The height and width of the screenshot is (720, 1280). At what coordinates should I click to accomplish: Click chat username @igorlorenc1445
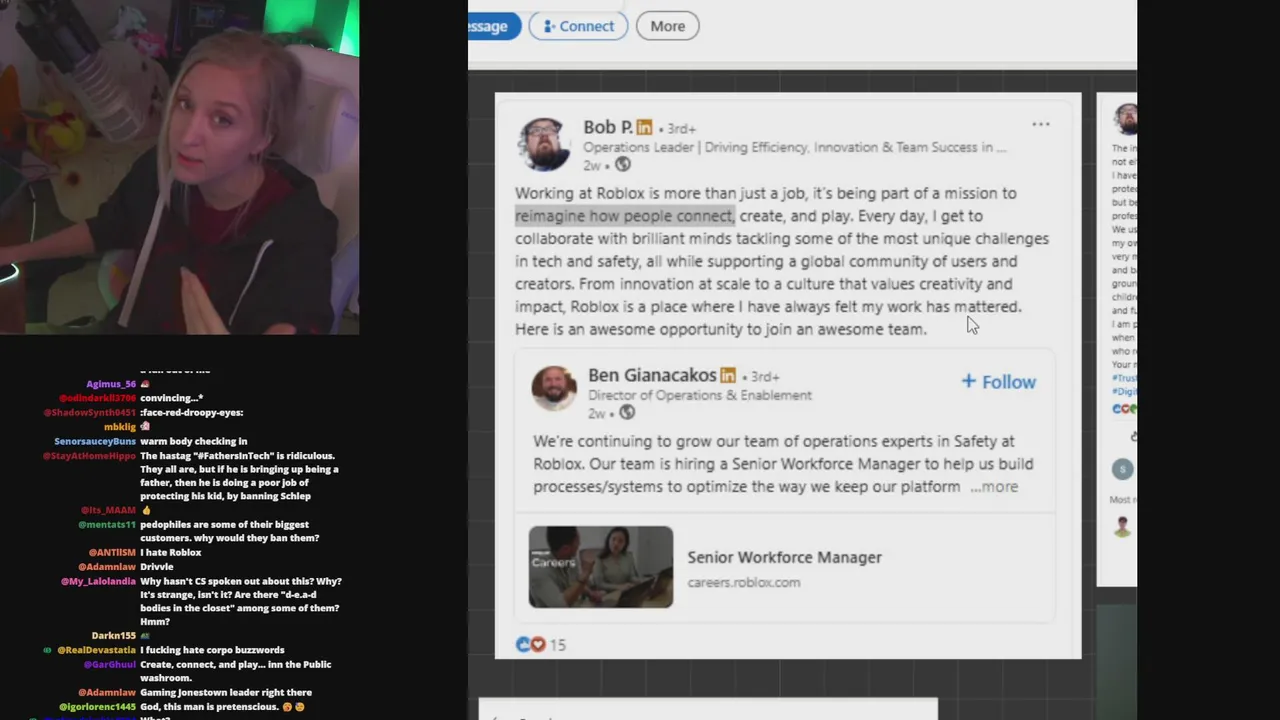pyautogui.click(x=97, y=707)
